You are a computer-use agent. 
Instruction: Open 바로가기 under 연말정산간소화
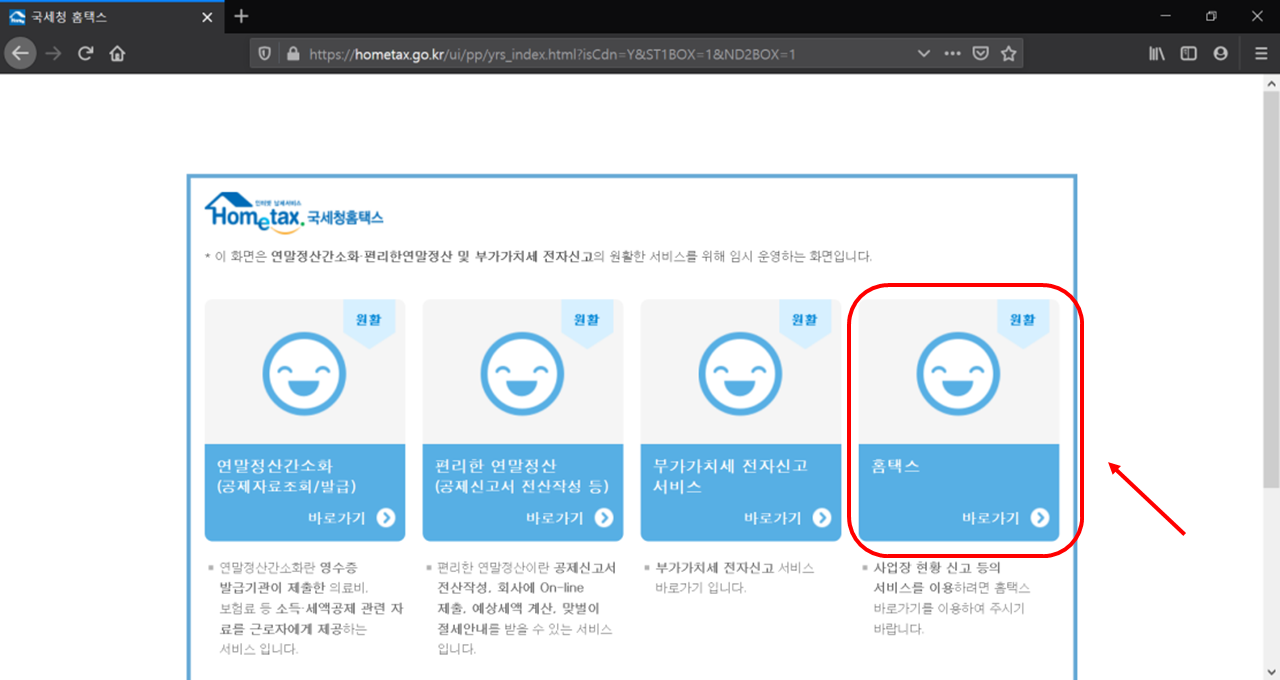352,518
